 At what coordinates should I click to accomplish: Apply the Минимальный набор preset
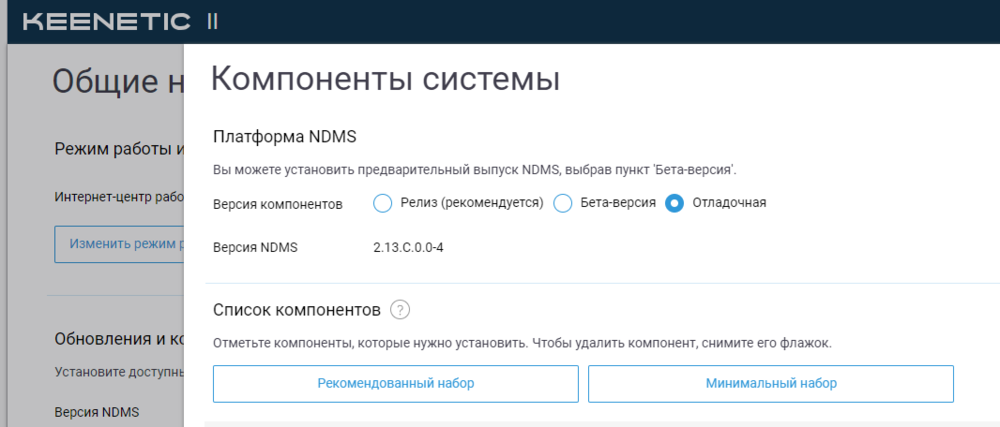(770, 384)
